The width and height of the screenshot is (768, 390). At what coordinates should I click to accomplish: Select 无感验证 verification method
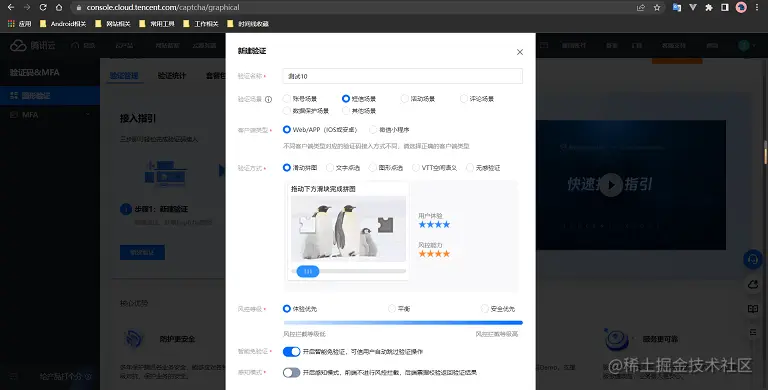click(470, 168)
